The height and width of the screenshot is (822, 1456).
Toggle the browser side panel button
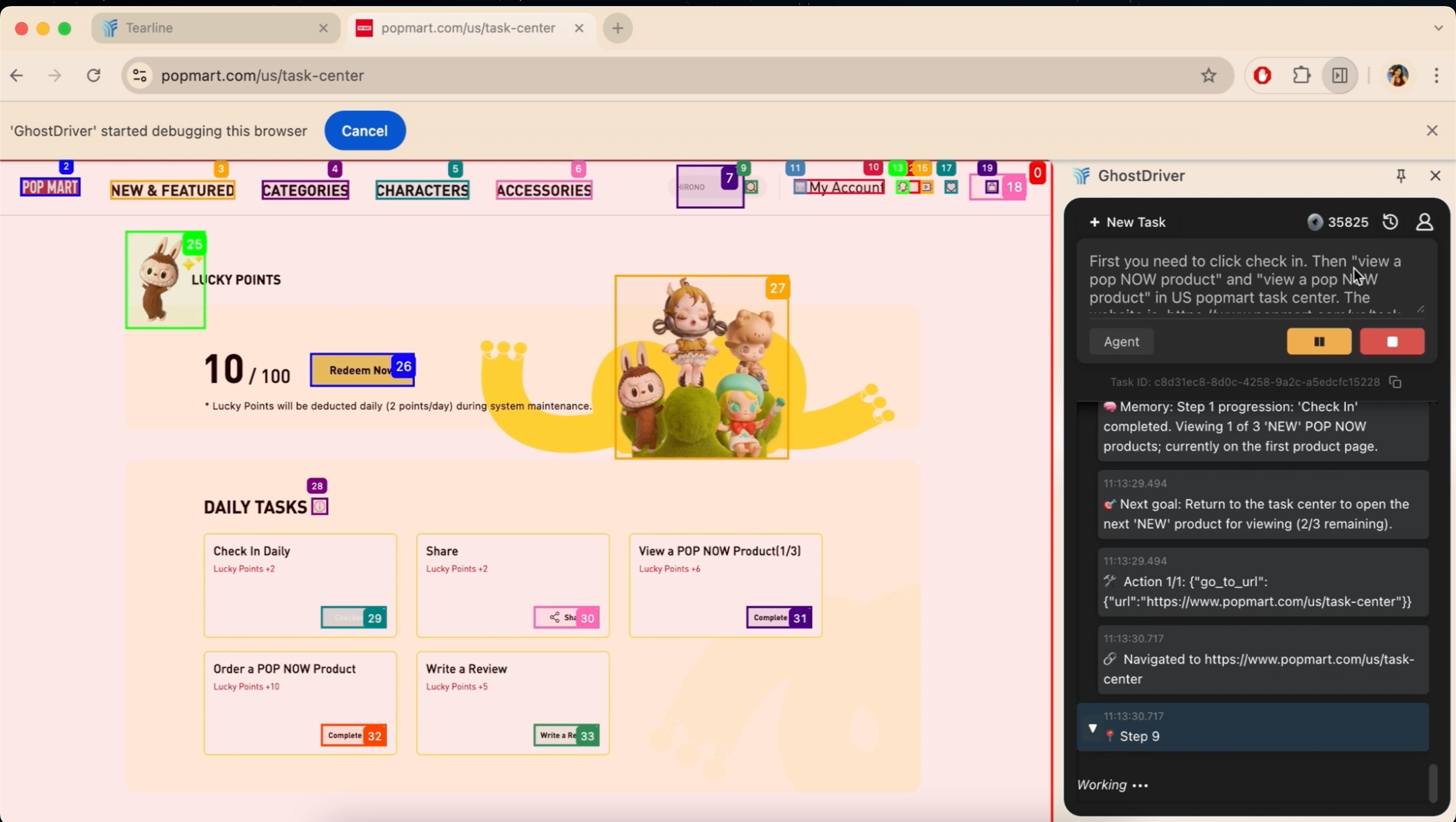pyautogui.click(x=1340, y=75)
